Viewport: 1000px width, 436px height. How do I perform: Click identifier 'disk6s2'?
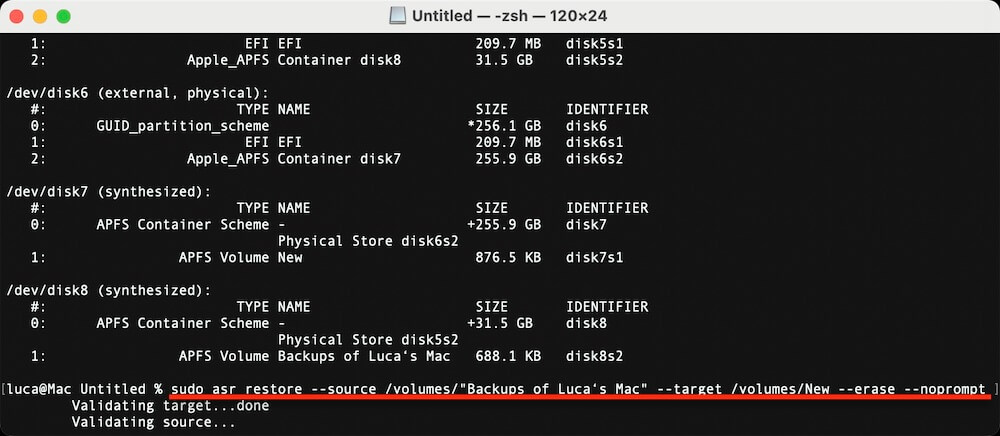pyautogui.click(x=594, y=159)
